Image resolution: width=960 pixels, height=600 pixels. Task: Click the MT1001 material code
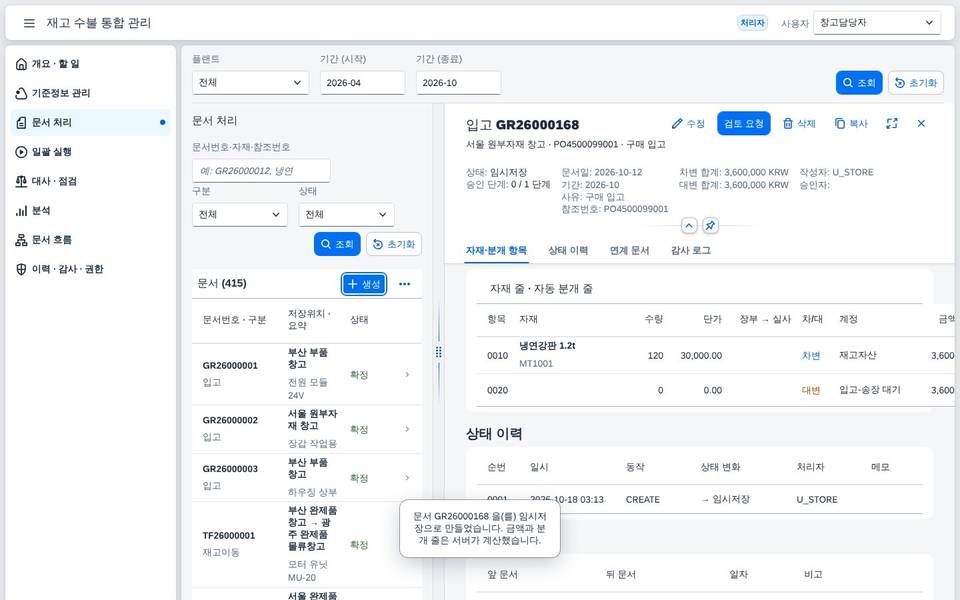(x=536, y=364)
